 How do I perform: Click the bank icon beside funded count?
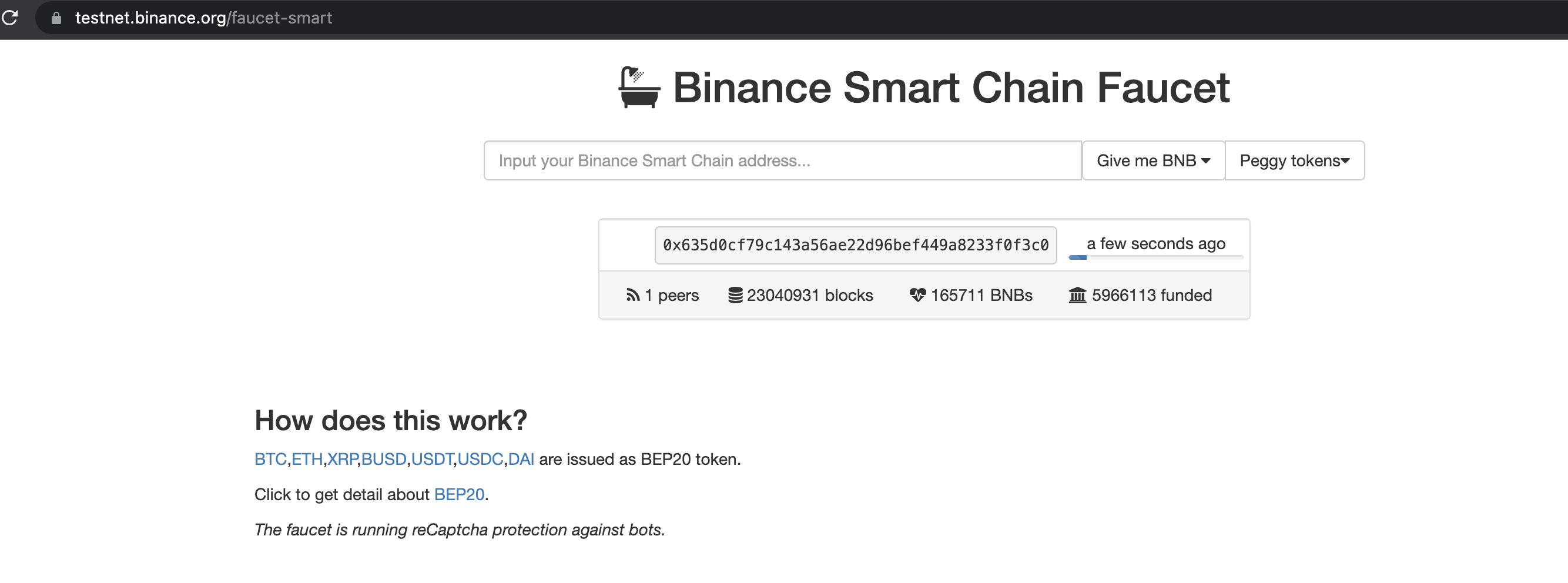1077,295
